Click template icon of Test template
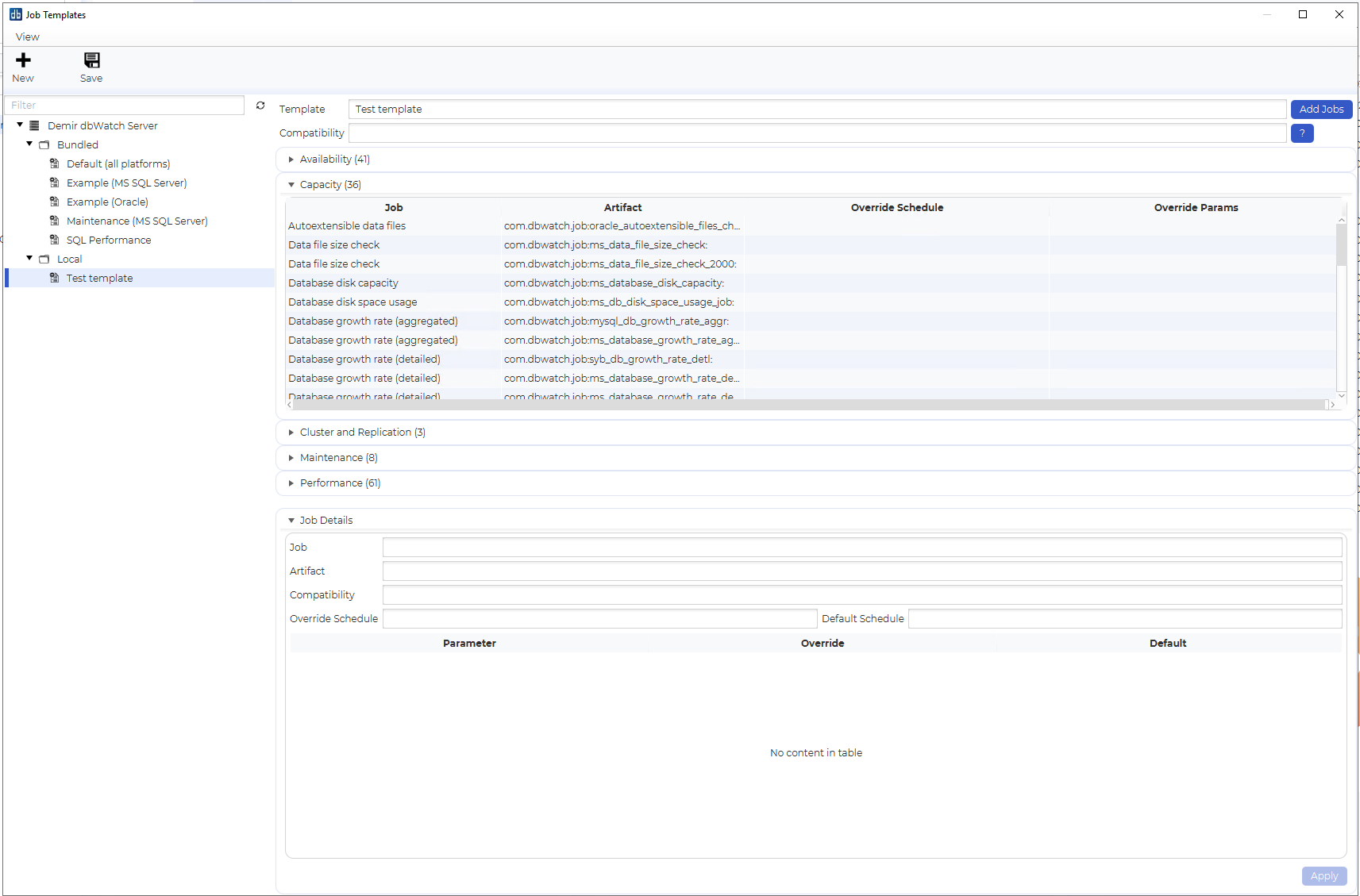The height and width of the screenshot is (896, 1360). tap(55, 278)
